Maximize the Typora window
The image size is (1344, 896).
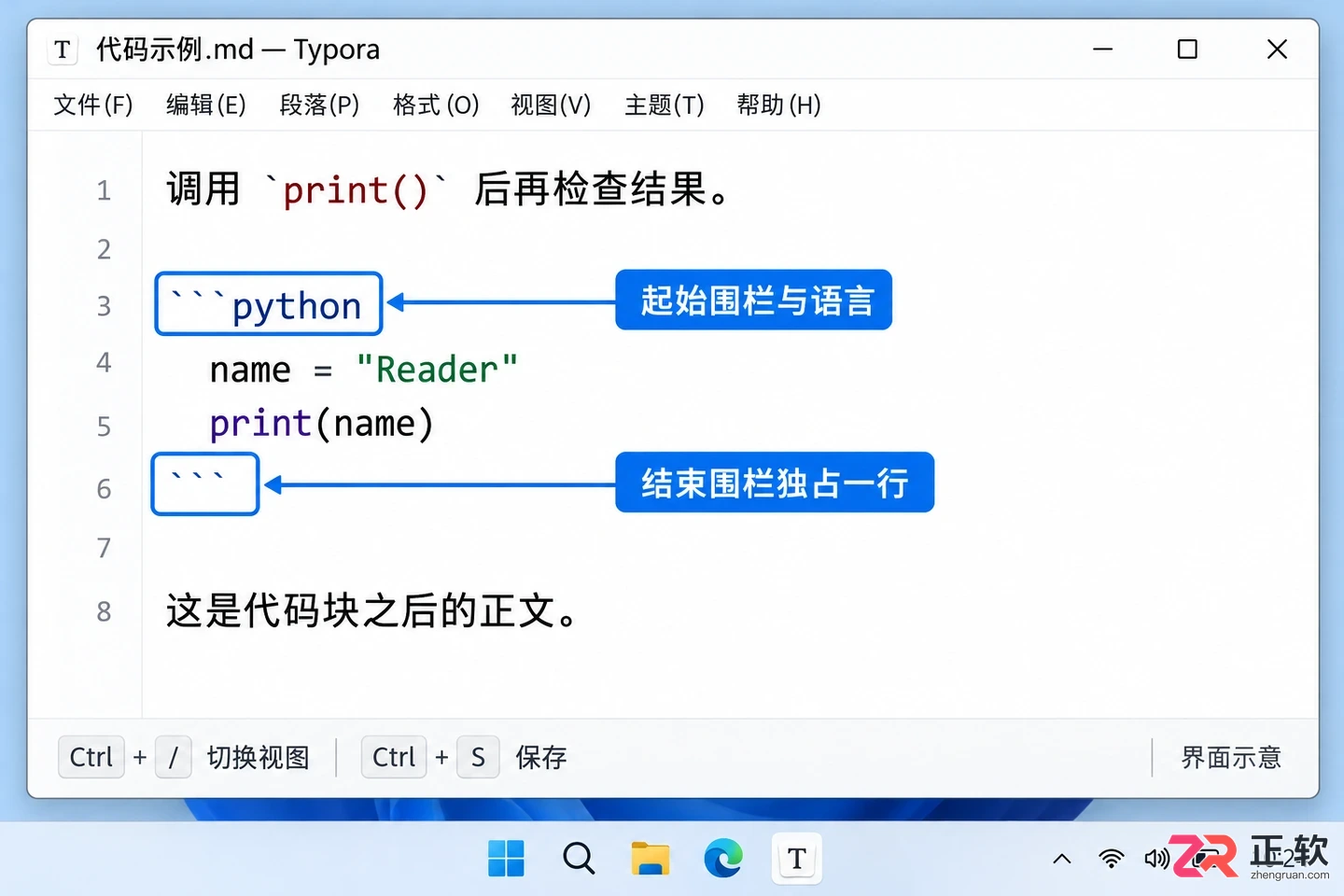[x=1187, y=49]
